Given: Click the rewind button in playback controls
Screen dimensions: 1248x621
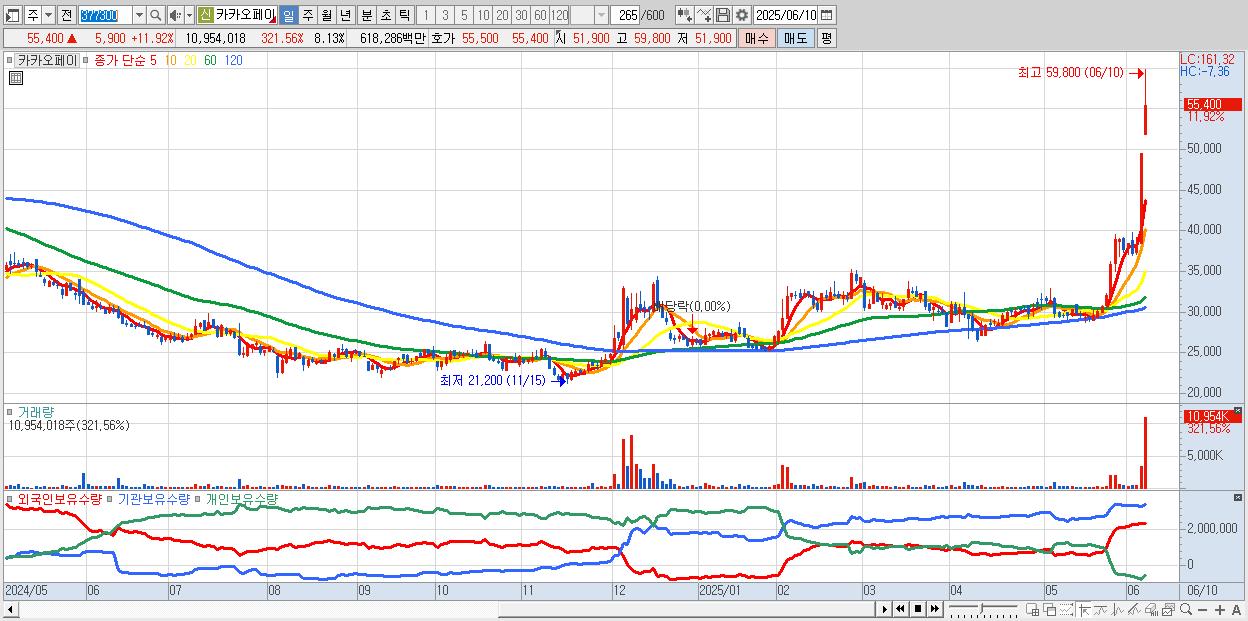Looking at the screenshot, I should (900, 609).
